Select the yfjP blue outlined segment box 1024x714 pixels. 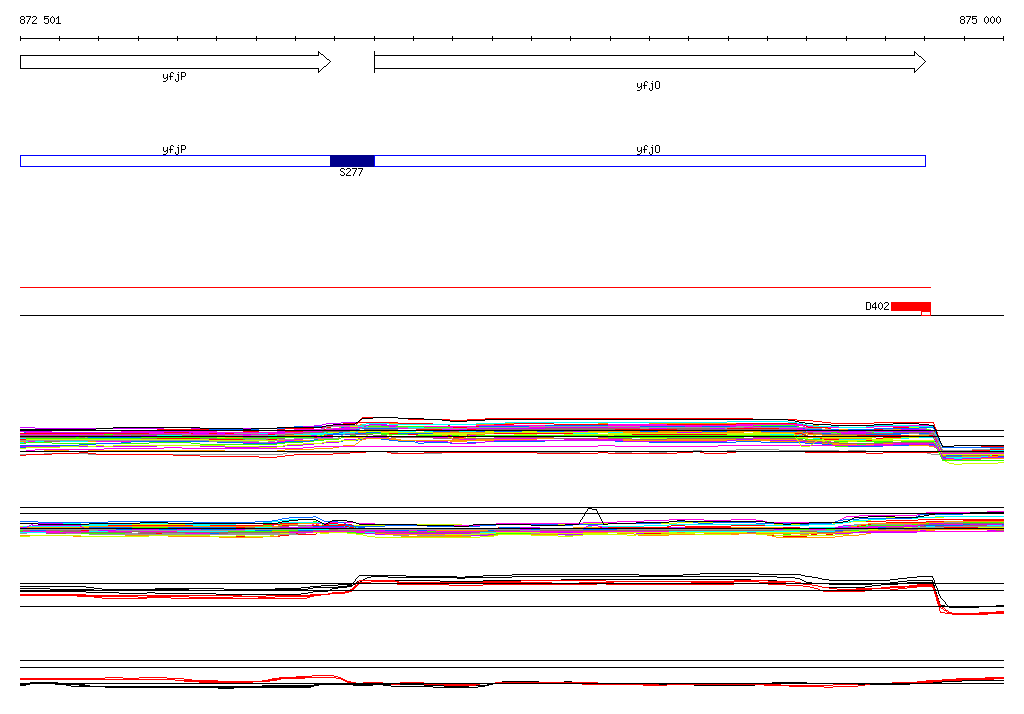(175, 161)
